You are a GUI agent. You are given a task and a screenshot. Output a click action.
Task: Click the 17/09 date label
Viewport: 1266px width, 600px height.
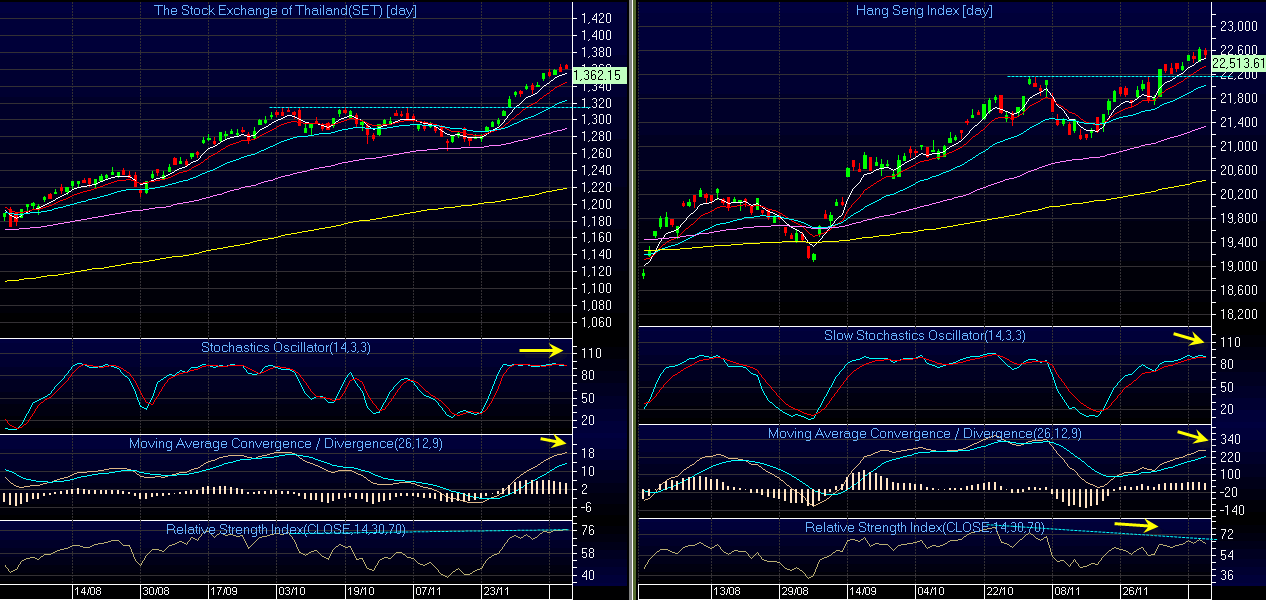[x=224, y=592]
